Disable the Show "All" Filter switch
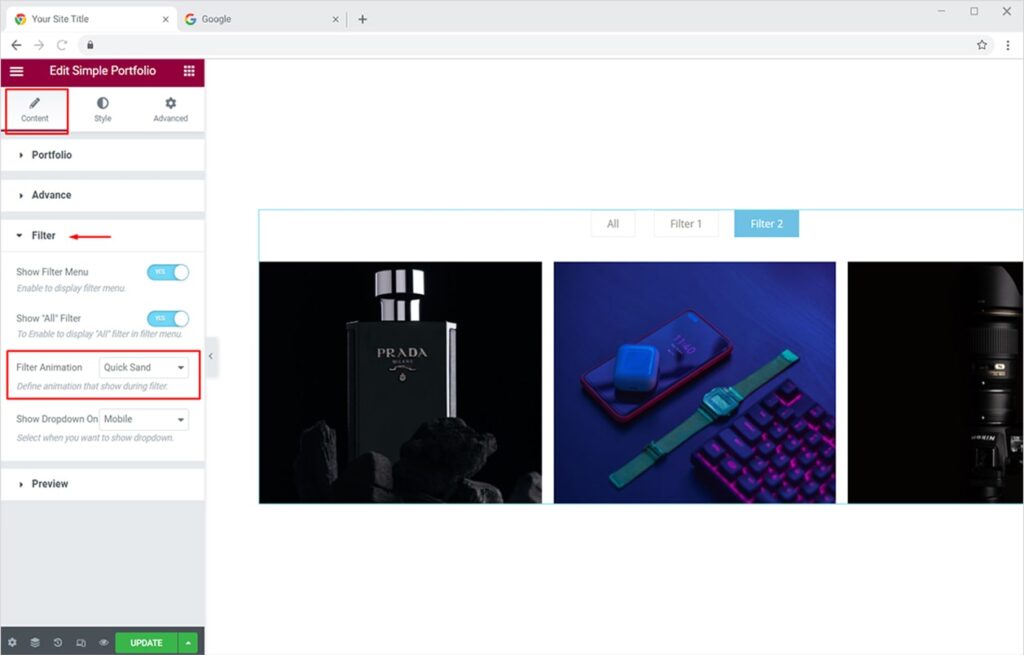 [167, 318]
